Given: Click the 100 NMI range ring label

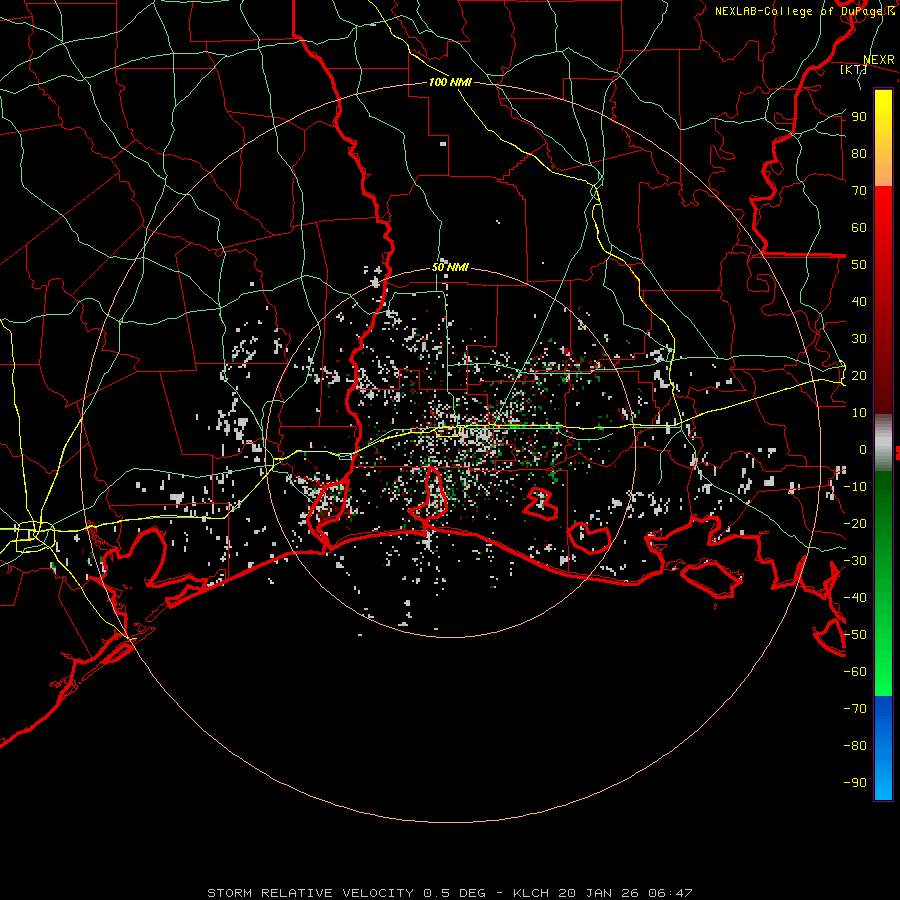Looking at the screenshot, I should tap(450, 82).
